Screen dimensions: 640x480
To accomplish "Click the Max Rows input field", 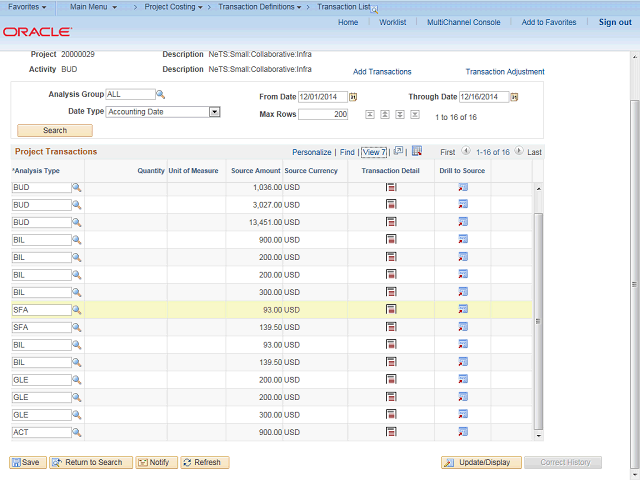I will click(x=323, y=114).
